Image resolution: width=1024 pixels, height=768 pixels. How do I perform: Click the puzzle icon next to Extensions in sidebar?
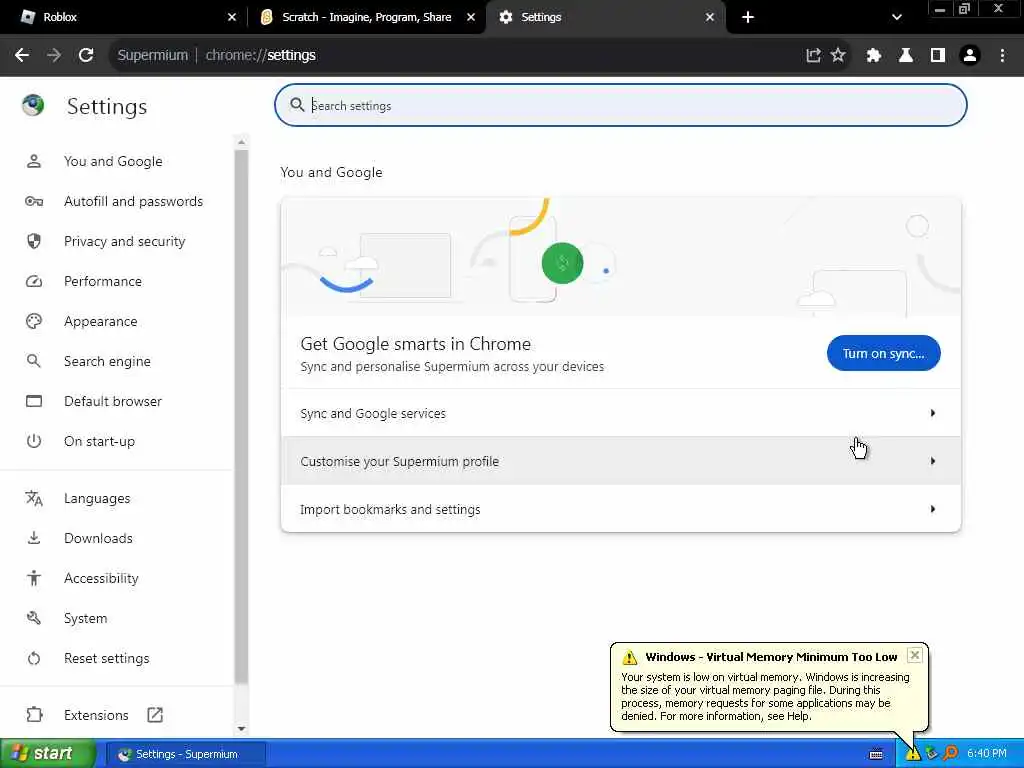(x=34, y=714)
